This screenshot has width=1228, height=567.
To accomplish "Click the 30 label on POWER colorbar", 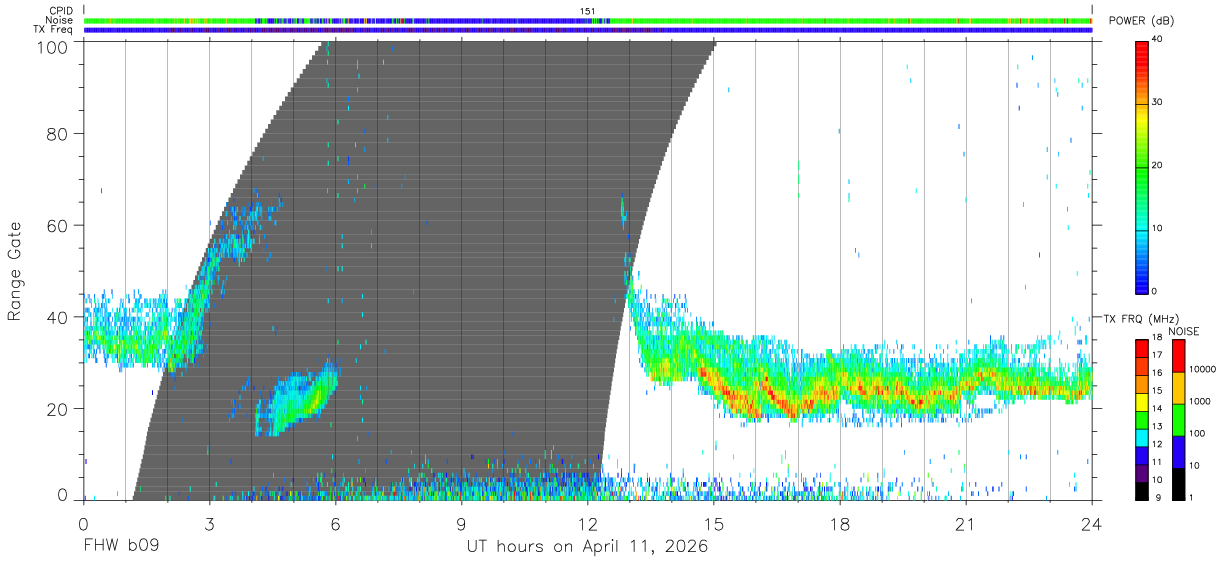I will point(1156,102).
